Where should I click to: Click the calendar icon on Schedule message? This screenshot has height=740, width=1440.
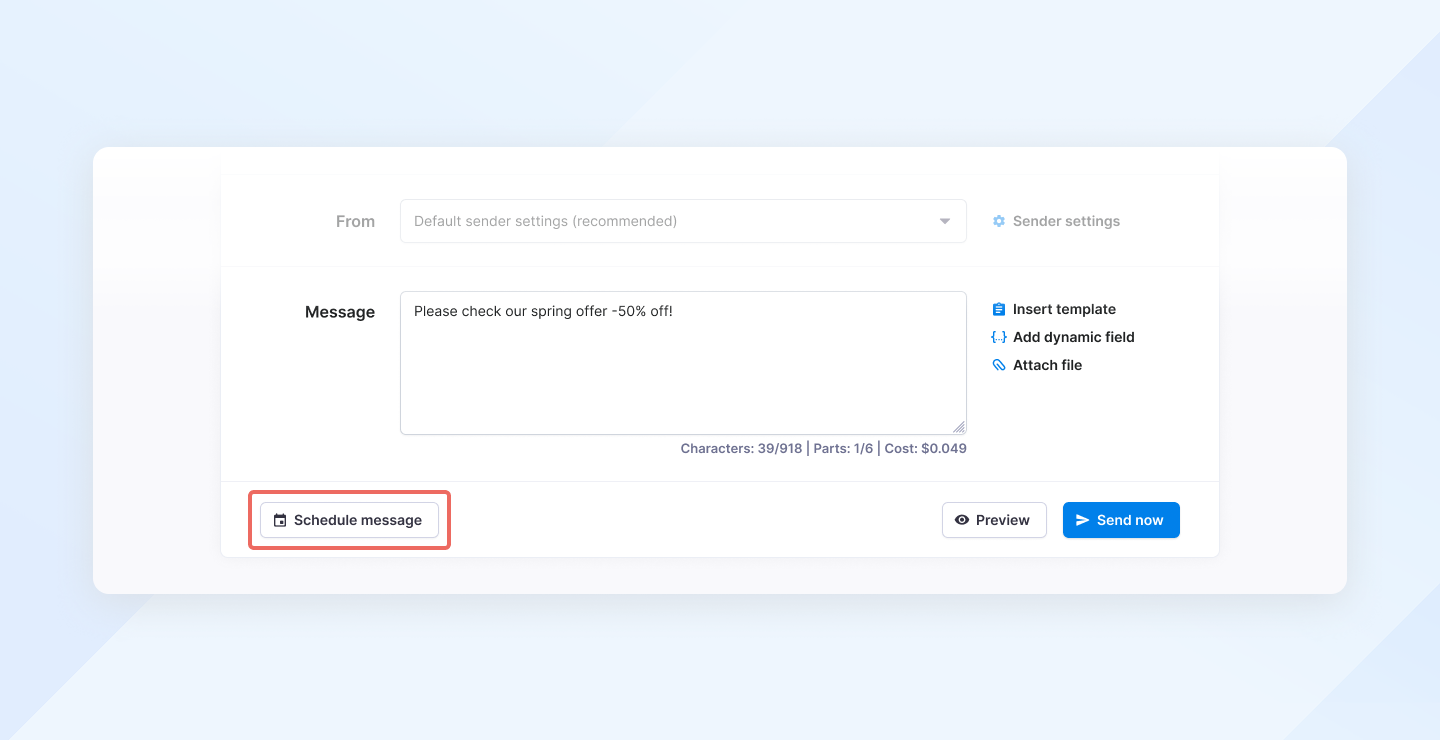[x=280, y=521]
